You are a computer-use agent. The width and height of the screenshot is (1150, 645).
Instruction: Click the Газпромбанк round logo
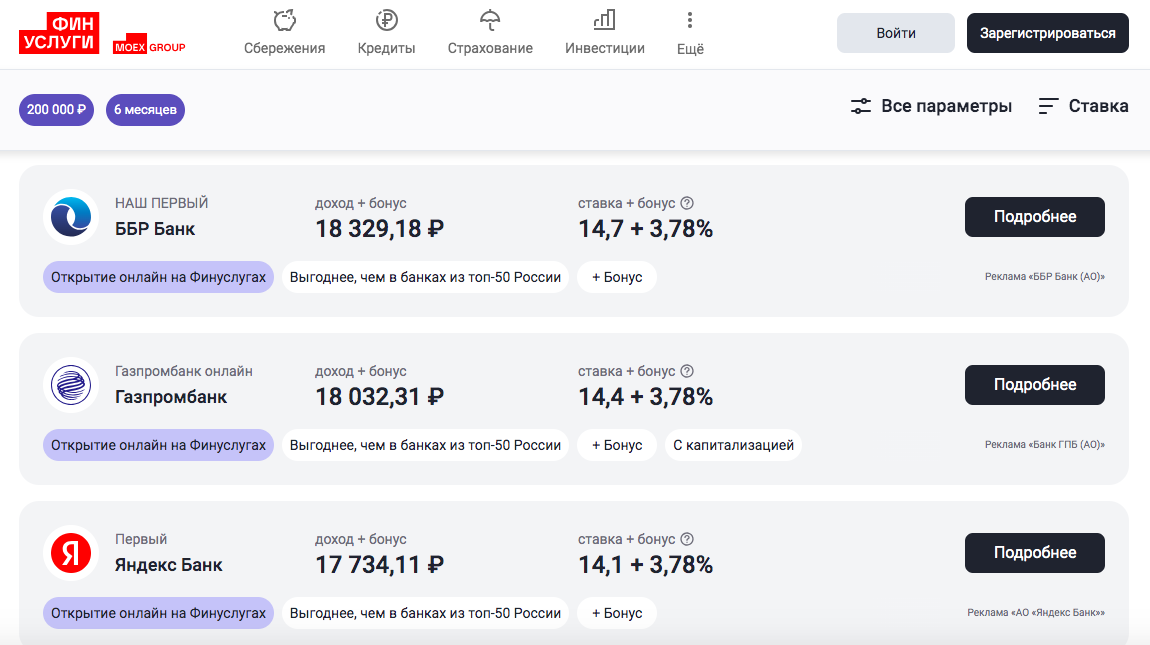coord(71,385)
